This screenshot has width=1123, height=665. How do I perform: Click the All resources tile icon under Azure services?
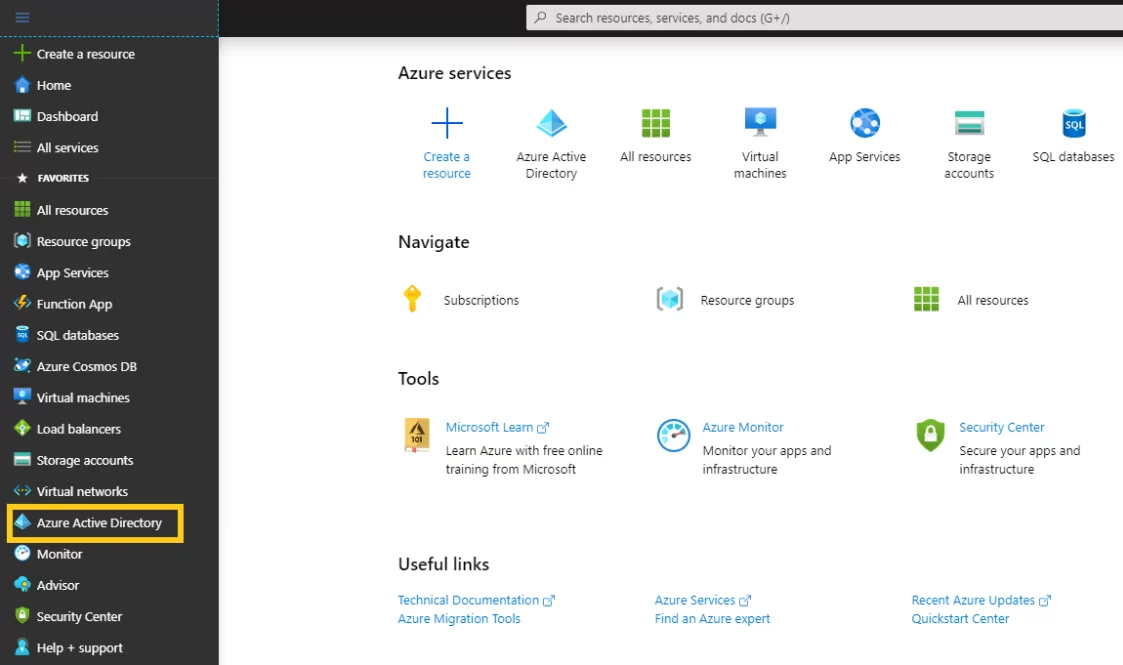pos(656,123)
